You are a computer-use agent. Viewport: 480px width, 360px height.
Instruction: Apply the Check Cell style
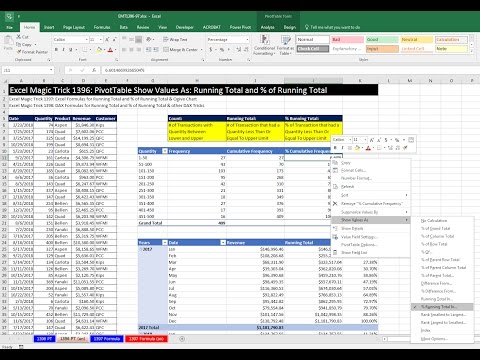coord(313,49)
